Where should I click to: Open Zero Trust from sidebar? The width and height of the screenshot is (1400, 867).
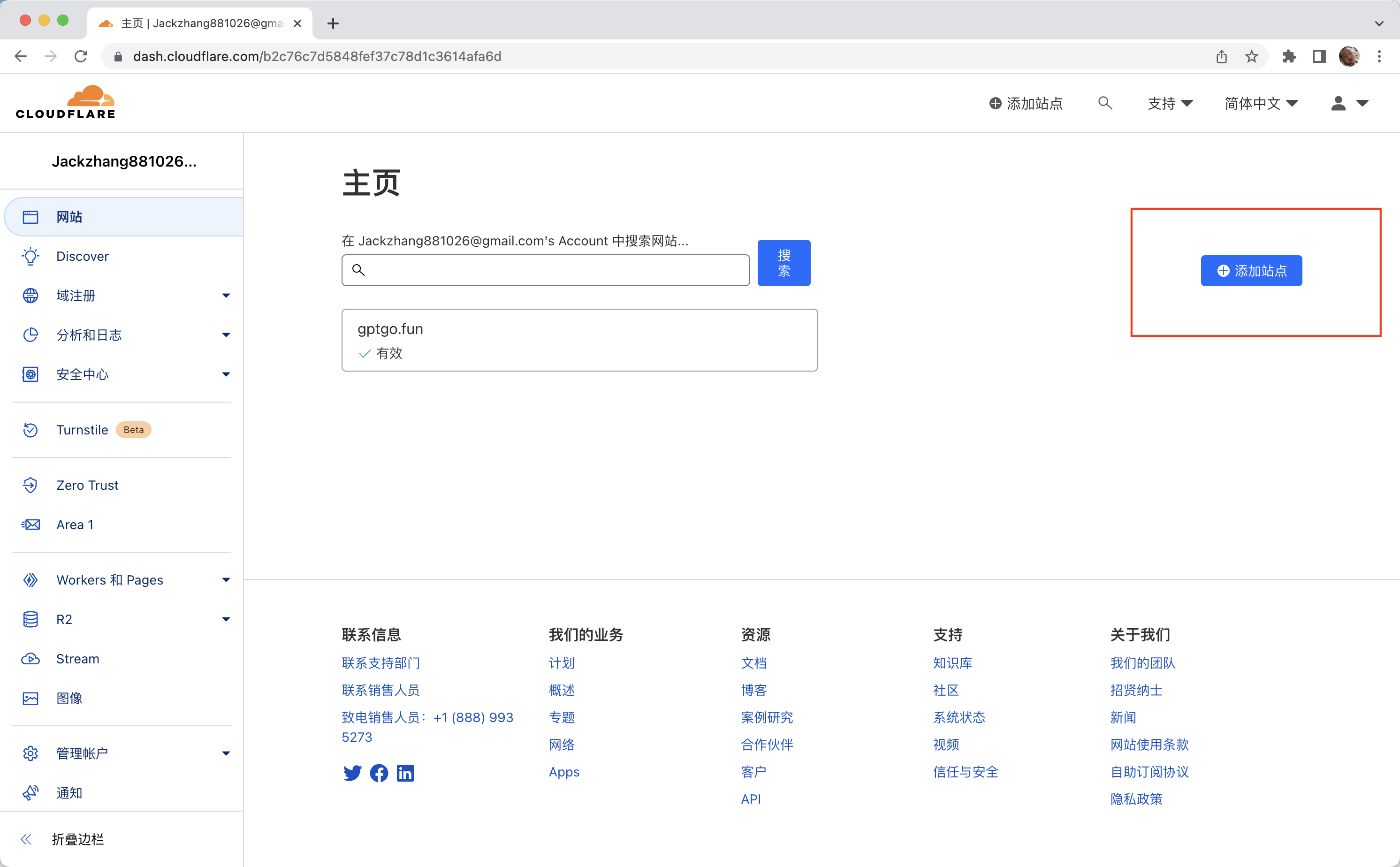click(87, 485)
